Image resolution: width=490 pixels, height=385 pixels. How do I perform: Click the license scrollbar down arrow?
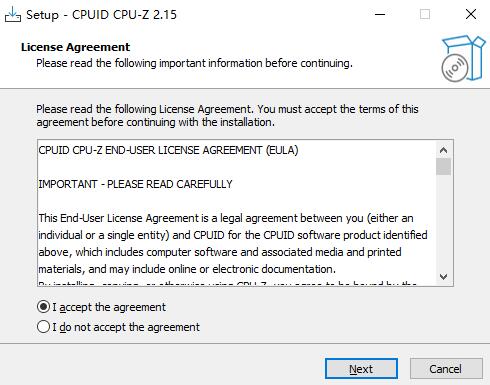click(x=443, y=276)
